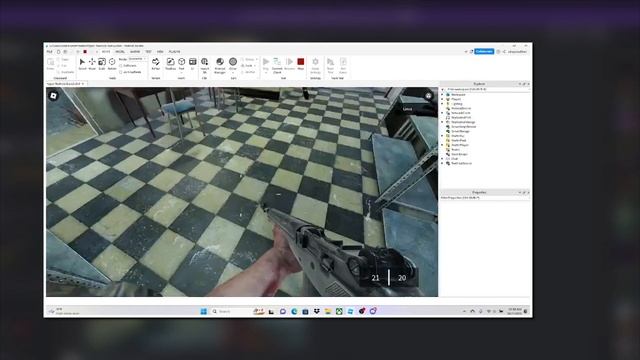
Task: Expand the ReplicatedStorage node
Action: click(442, 122)
